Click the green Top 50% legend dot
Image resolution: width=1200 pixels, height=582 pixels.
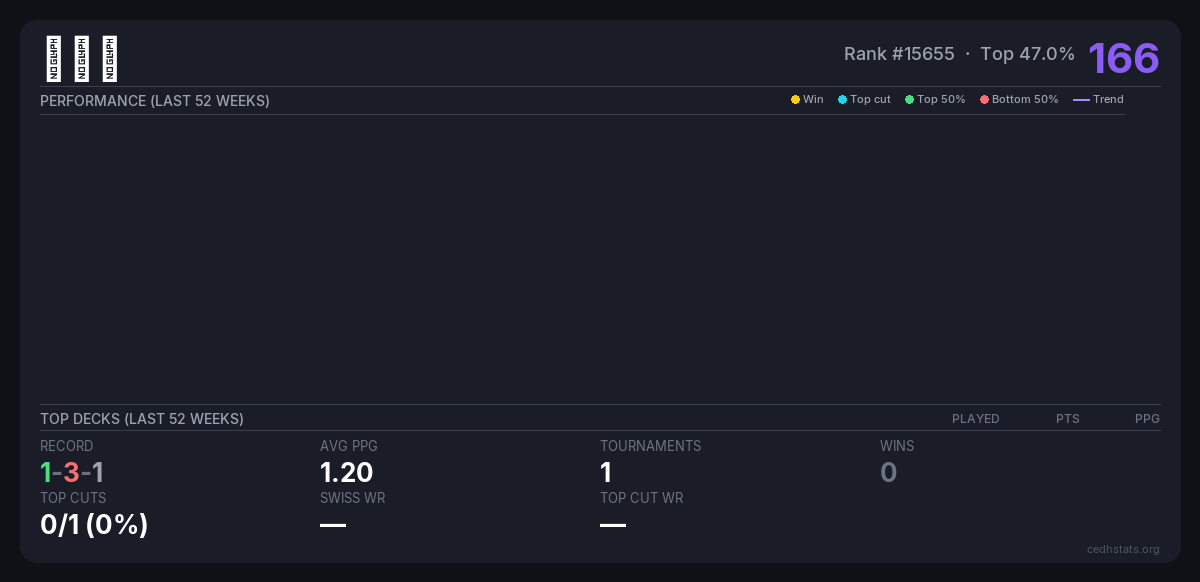(x=909, y=100)
